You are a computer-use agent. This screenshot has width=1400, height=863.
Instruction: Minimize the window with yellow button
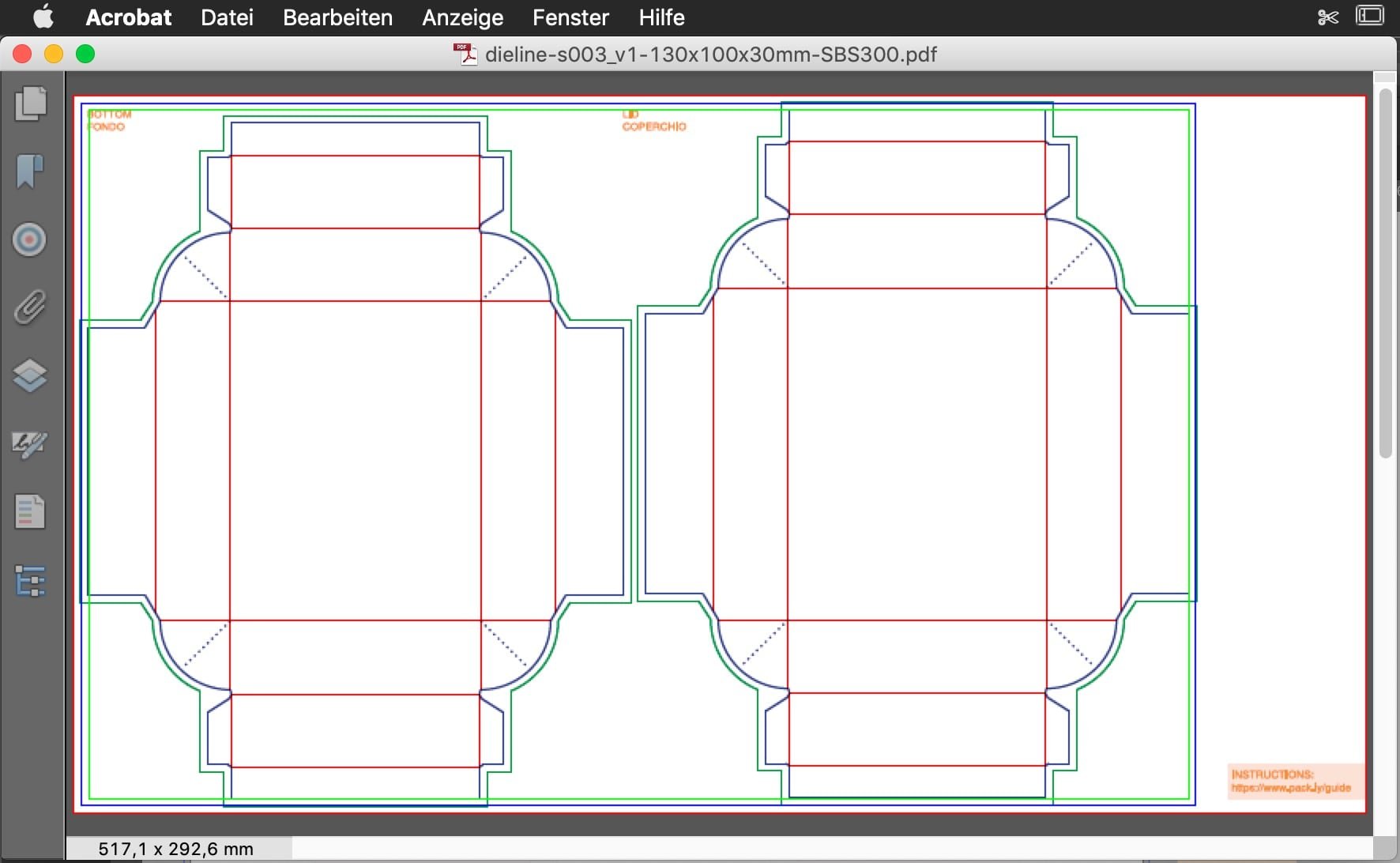(54, 54)
